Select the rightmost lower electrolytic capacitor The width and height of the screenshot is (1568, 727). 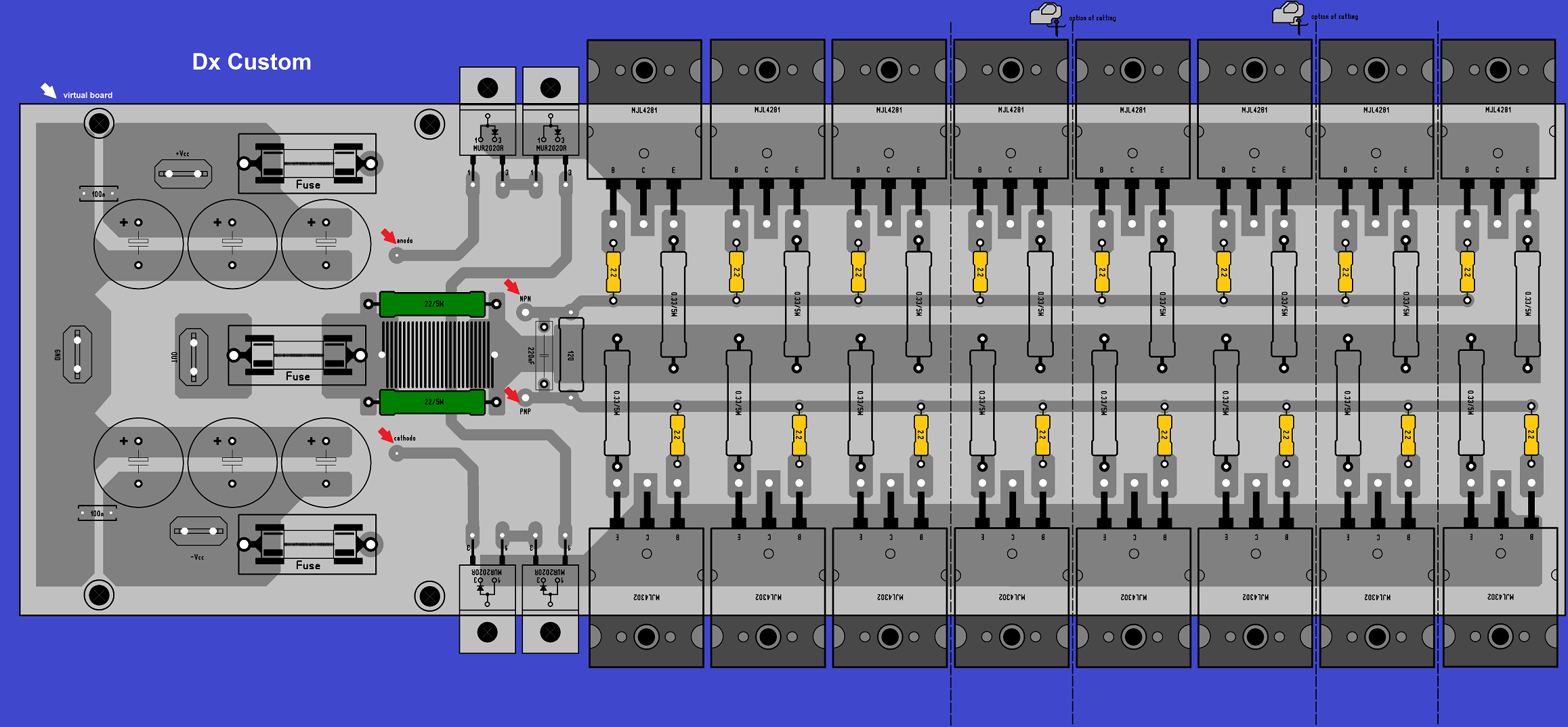pos(326,463)
